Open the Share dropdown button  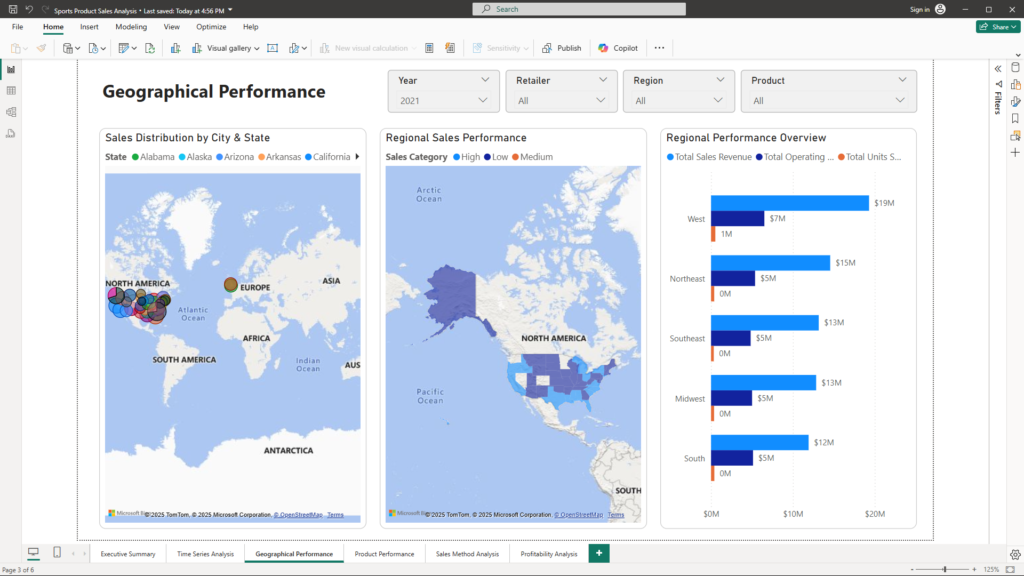tap(997, 27)
